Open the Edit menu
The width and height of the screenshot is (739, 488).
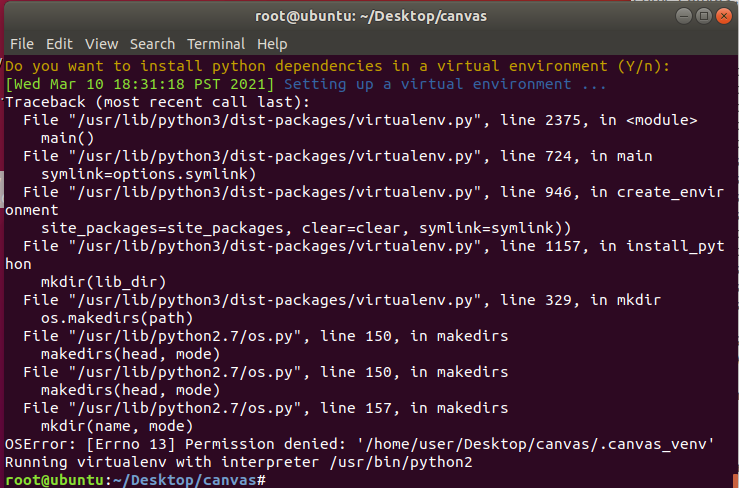point(59,44)
